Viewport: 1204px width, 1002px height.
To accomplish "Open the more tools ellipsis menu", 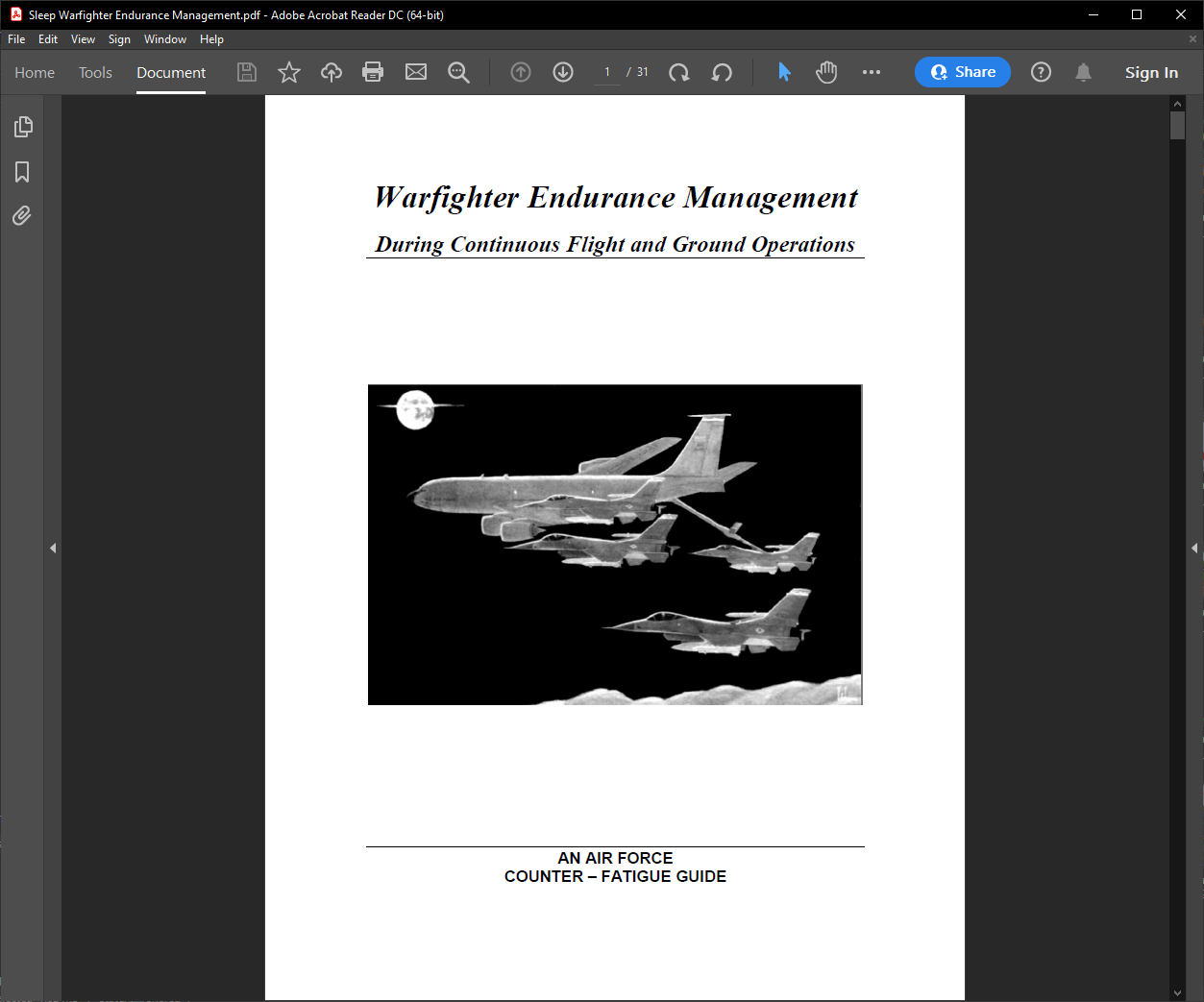I will [x=872, y=72].
